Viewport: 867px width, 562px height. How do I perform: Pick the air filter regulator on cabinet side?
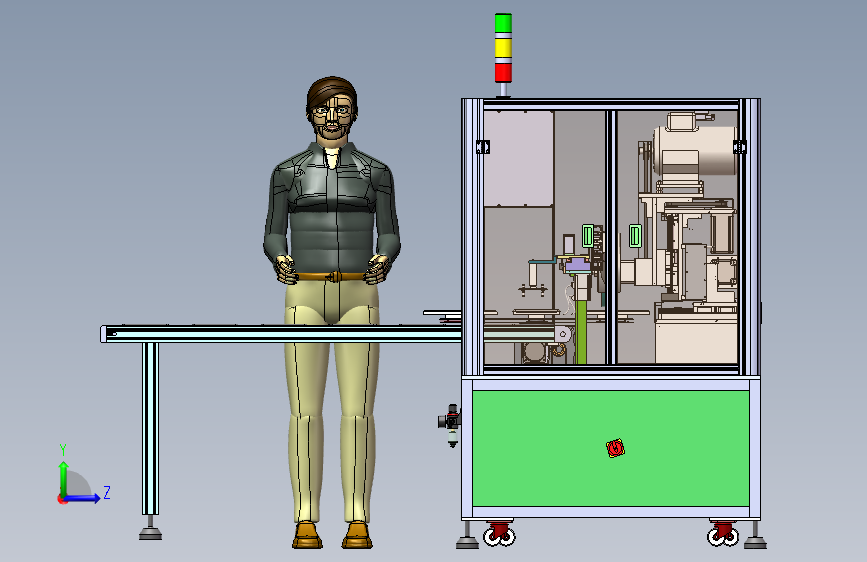451,425
